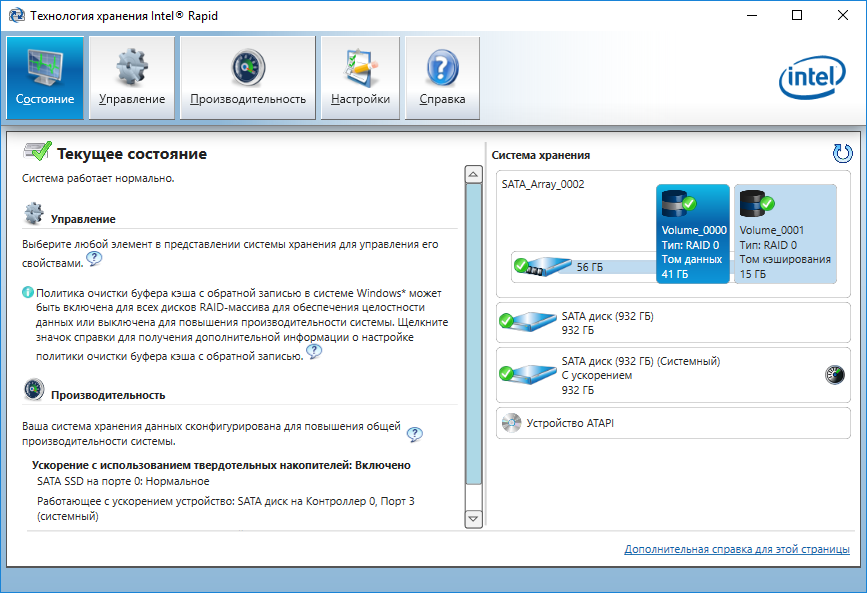Click the info icon beside cache policy text
This screenshot has width=867, height=593.
[x=28, y=292]
